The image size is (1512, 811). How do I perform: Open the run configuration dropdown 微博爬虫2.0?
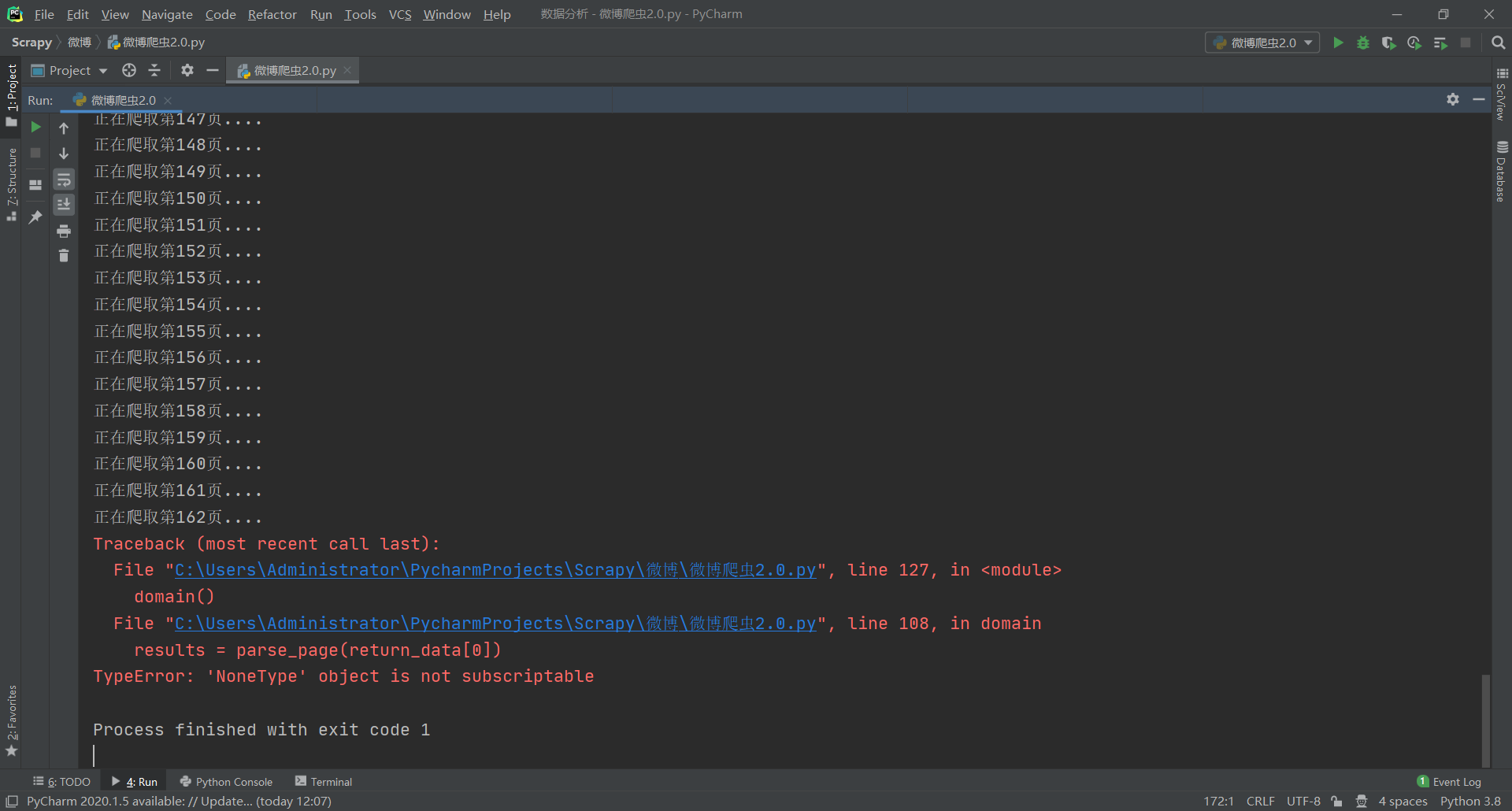point(1262,43)
